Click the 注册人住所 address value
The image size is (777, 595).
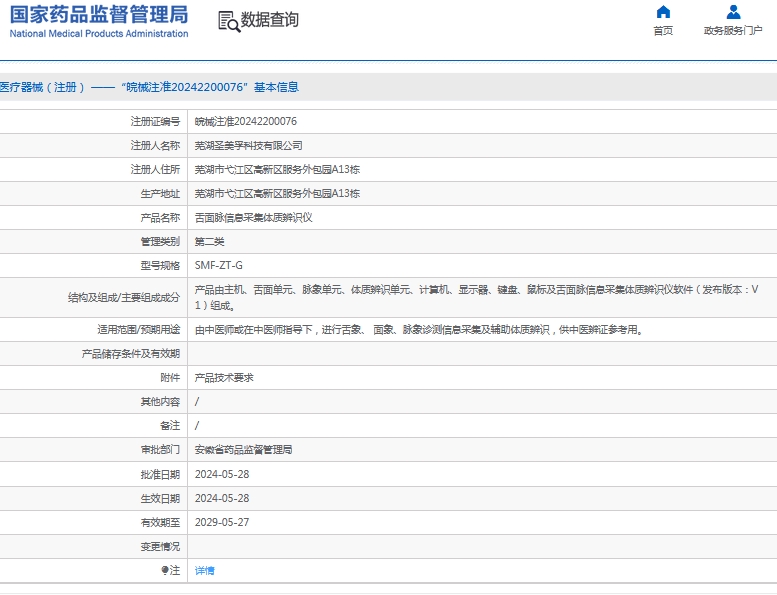pyautogui.click(x=277, y=169)
